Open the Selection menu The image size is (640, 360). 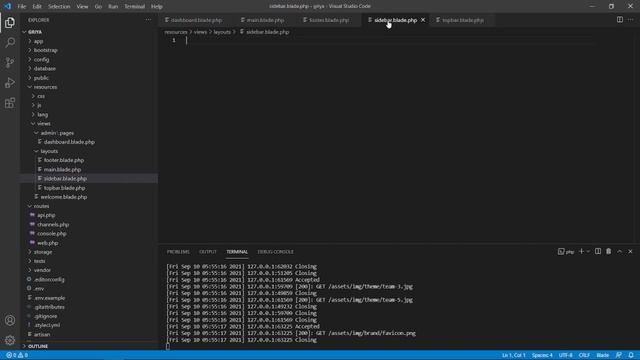point(59,7)
